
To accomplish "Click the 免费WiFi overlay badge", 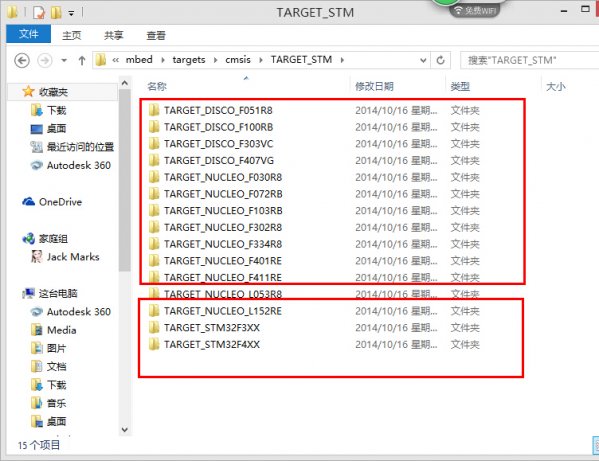I will point(475,10).
